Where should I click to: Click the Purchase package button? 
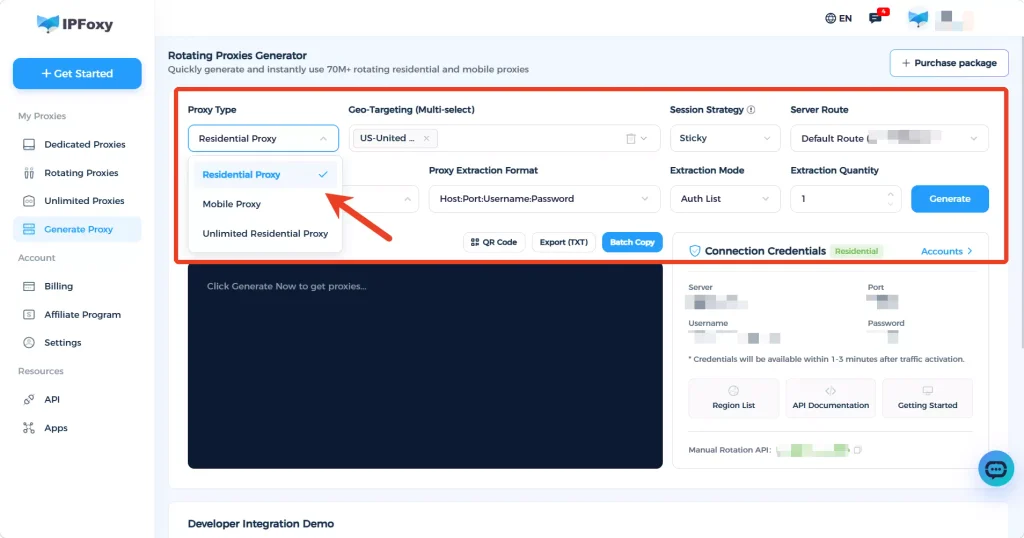[x=949, y=63]
